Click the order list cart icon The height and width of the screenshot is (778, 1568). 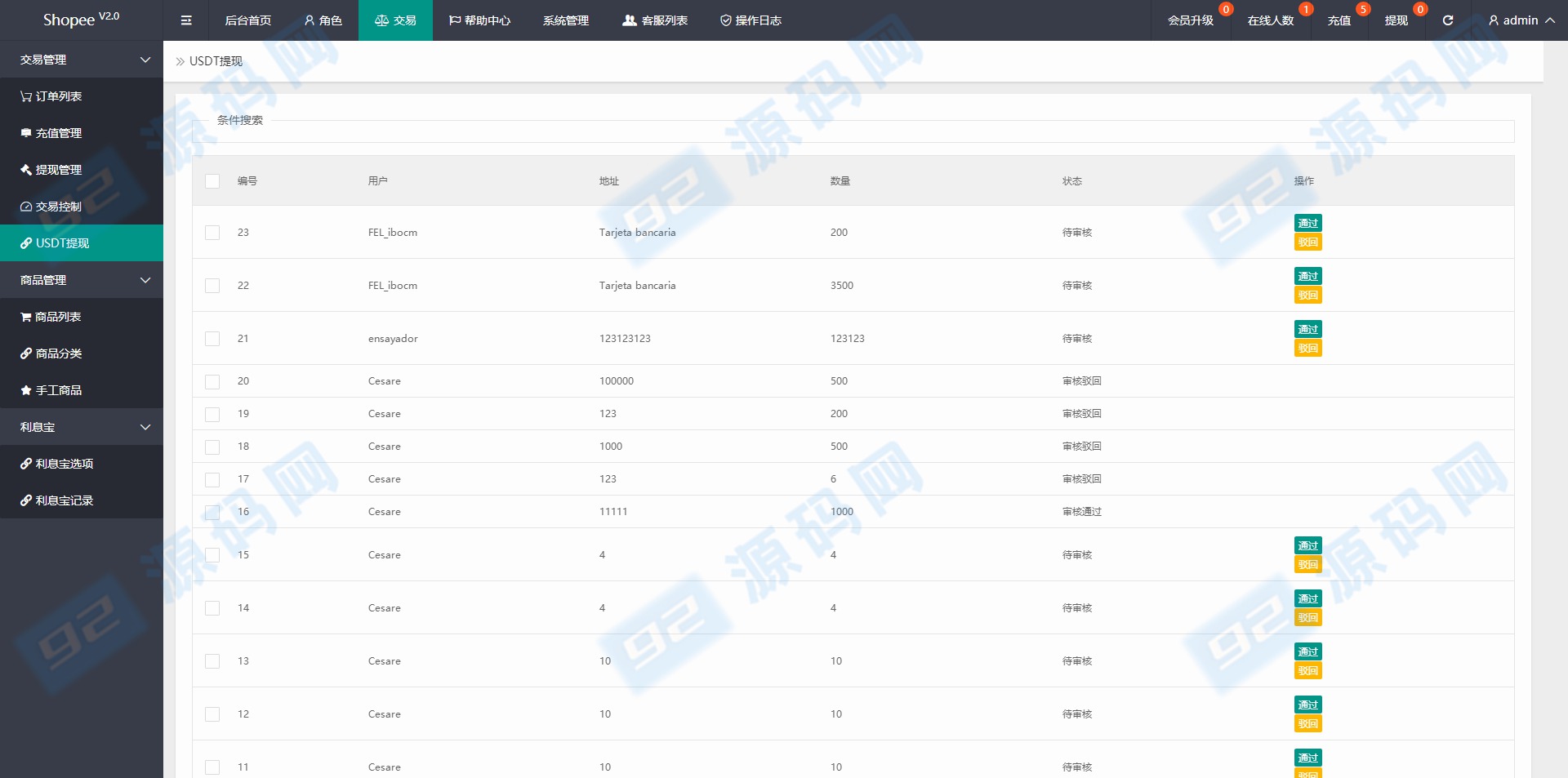pyautogui.click(x=26, y=96)
